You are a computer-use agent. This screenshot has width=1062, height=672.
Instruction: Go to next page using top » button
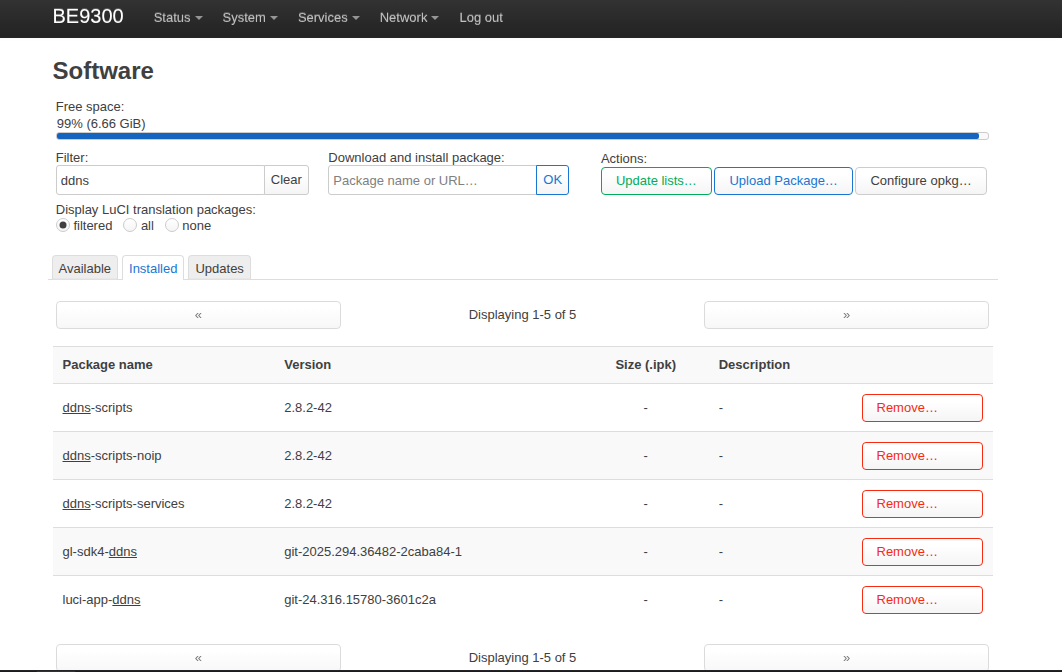tap(846, 315)
